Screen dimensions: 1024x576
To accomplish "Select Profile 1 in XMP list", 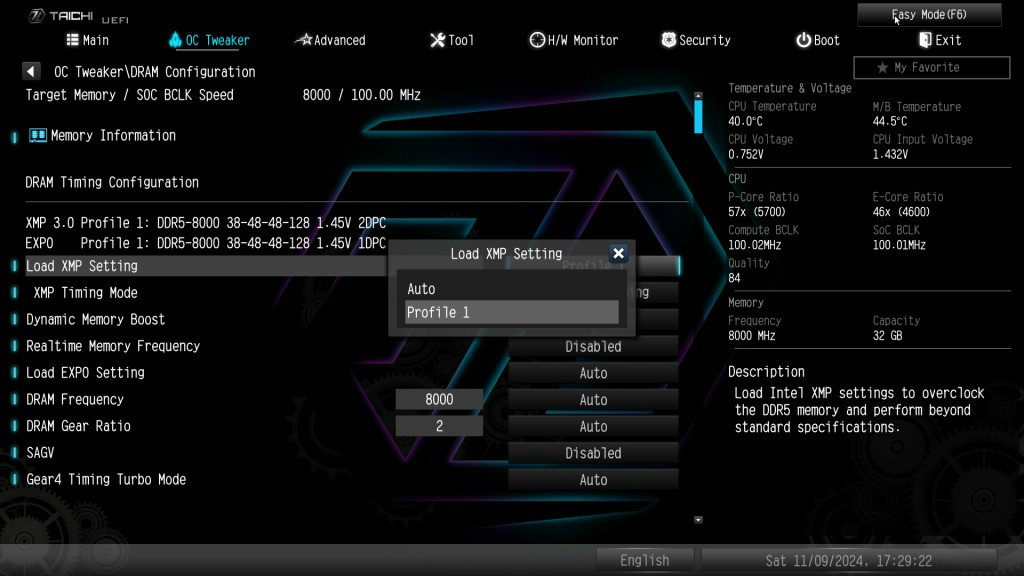I will tap(511, 313).
